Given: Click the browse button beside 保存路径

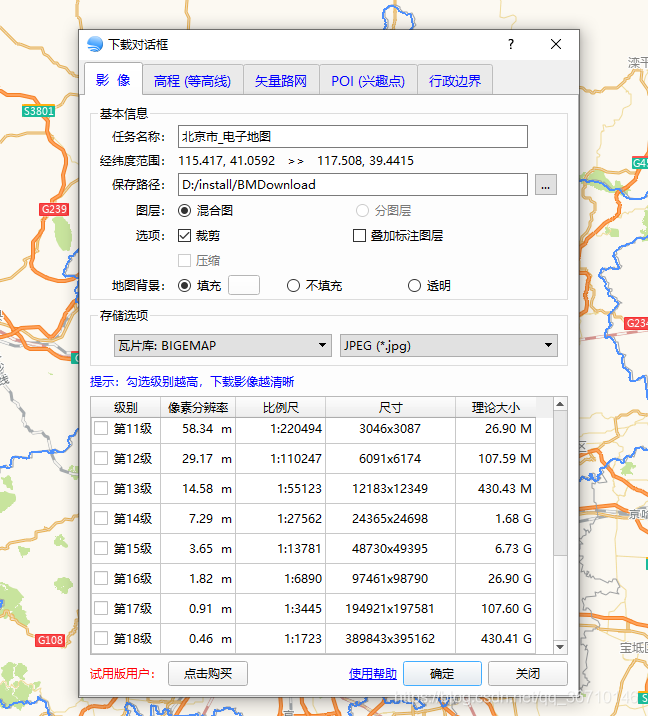Looking at the screenshot, I should click(x=546, y=185).
